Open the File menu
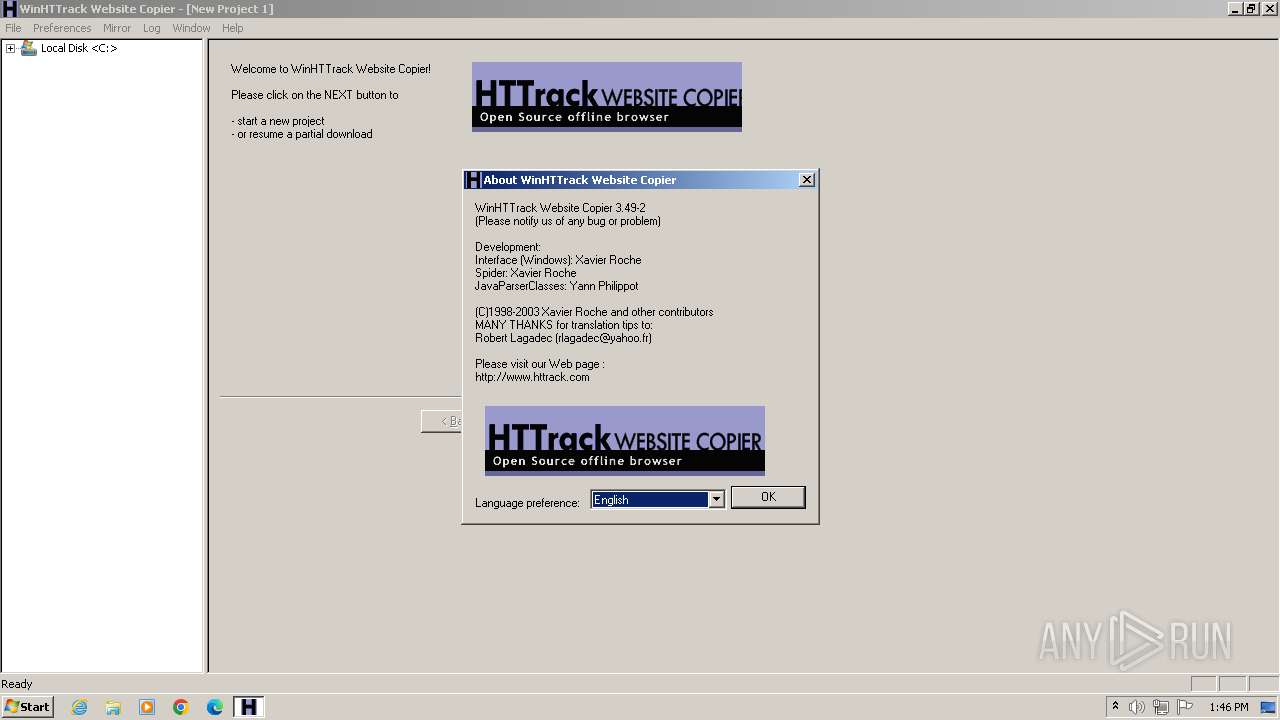 click(x=13, y=28)
